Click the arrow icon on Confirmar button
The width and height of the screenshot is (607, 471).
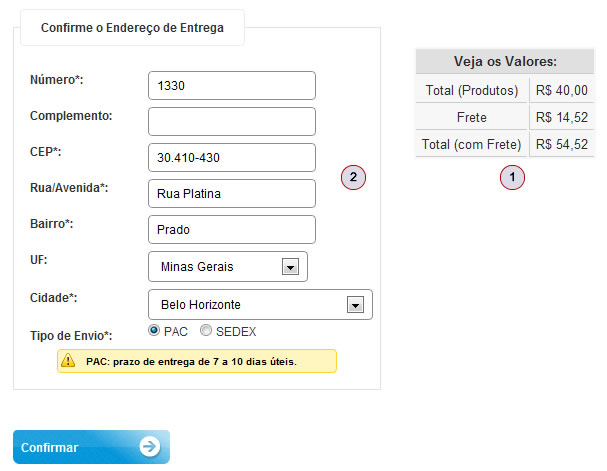[x=149, y=447]
